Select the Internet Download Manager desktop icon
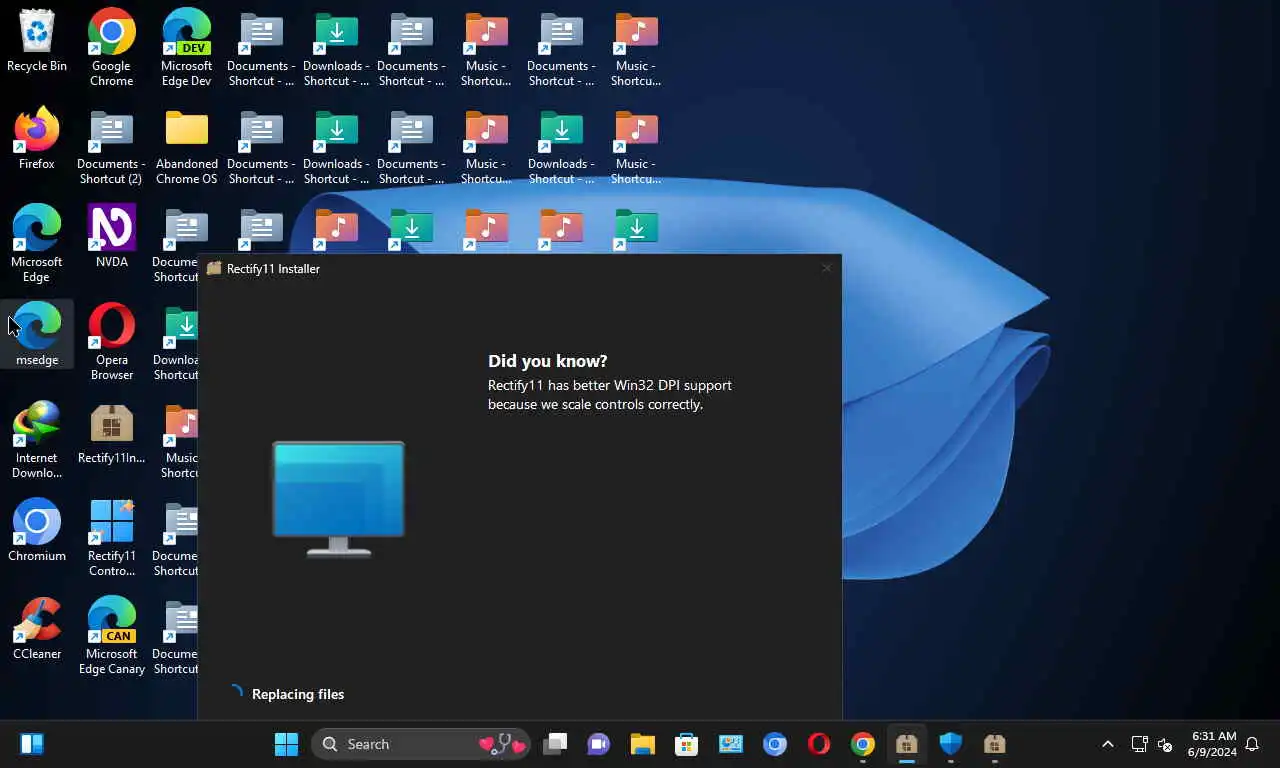Image resolution: width=1280 pixels, height=768 pixels. coord(37,440)
